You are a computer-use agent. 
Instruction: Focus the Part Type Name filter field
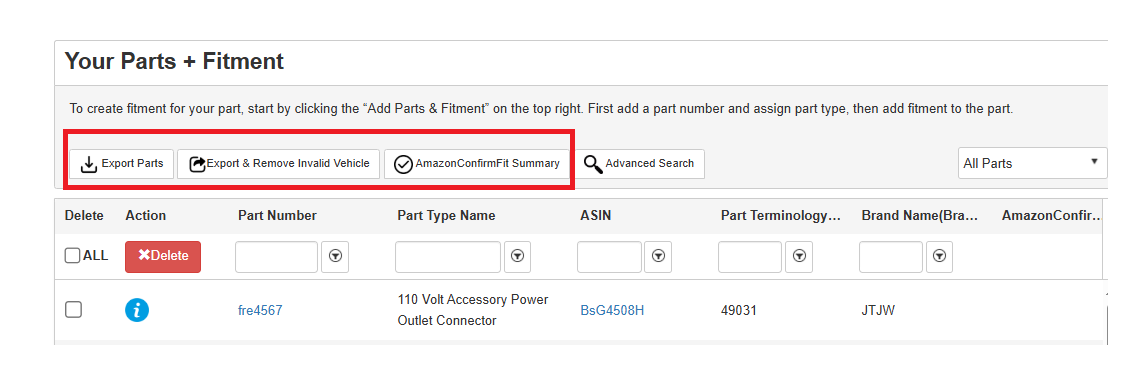[448, 257]
